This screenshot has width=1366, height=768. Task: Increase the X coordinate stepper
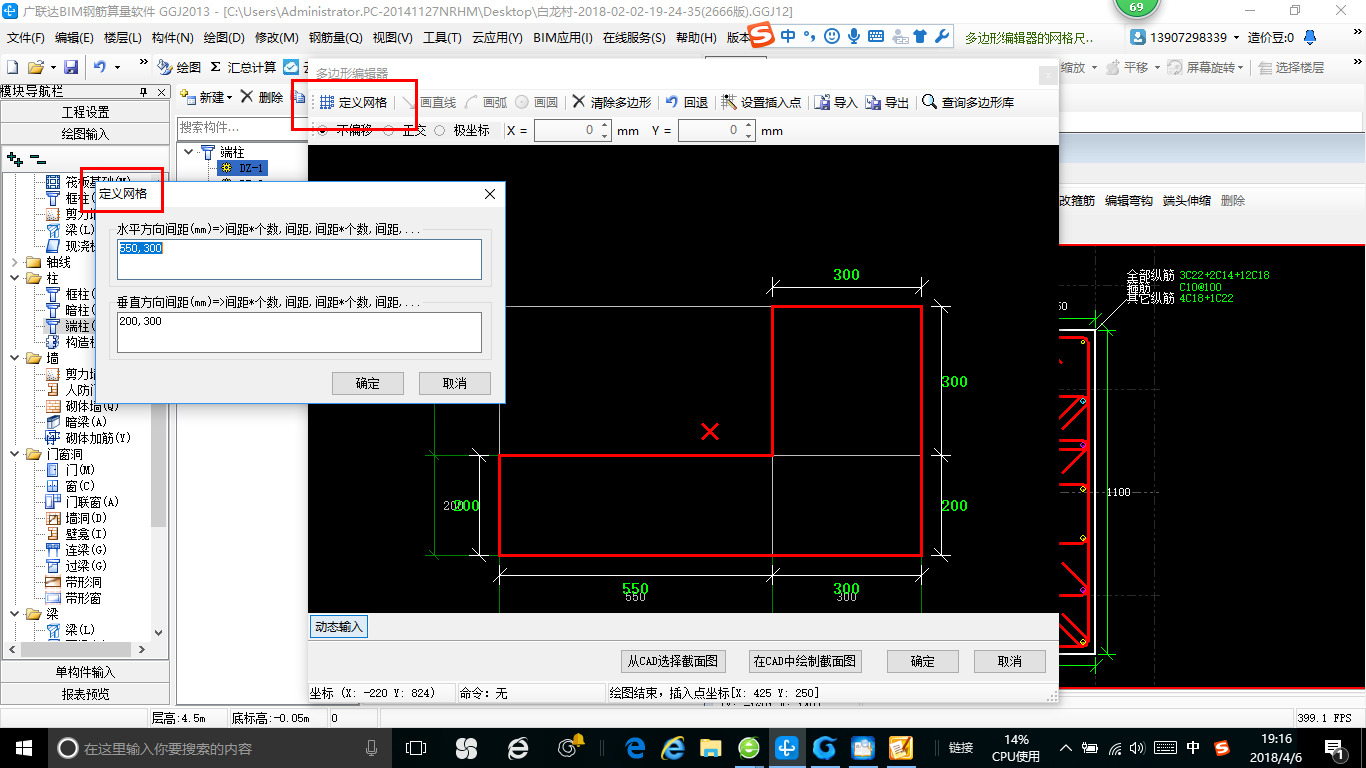pos(604,126)
